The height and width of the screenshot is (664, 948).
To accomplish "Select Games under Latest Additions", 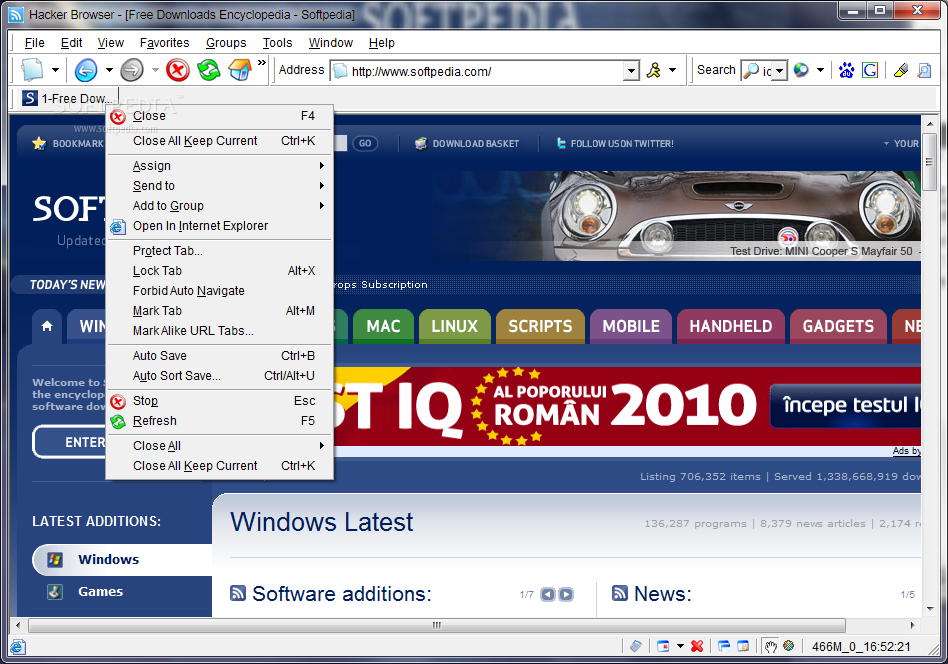I will (100, 591).
